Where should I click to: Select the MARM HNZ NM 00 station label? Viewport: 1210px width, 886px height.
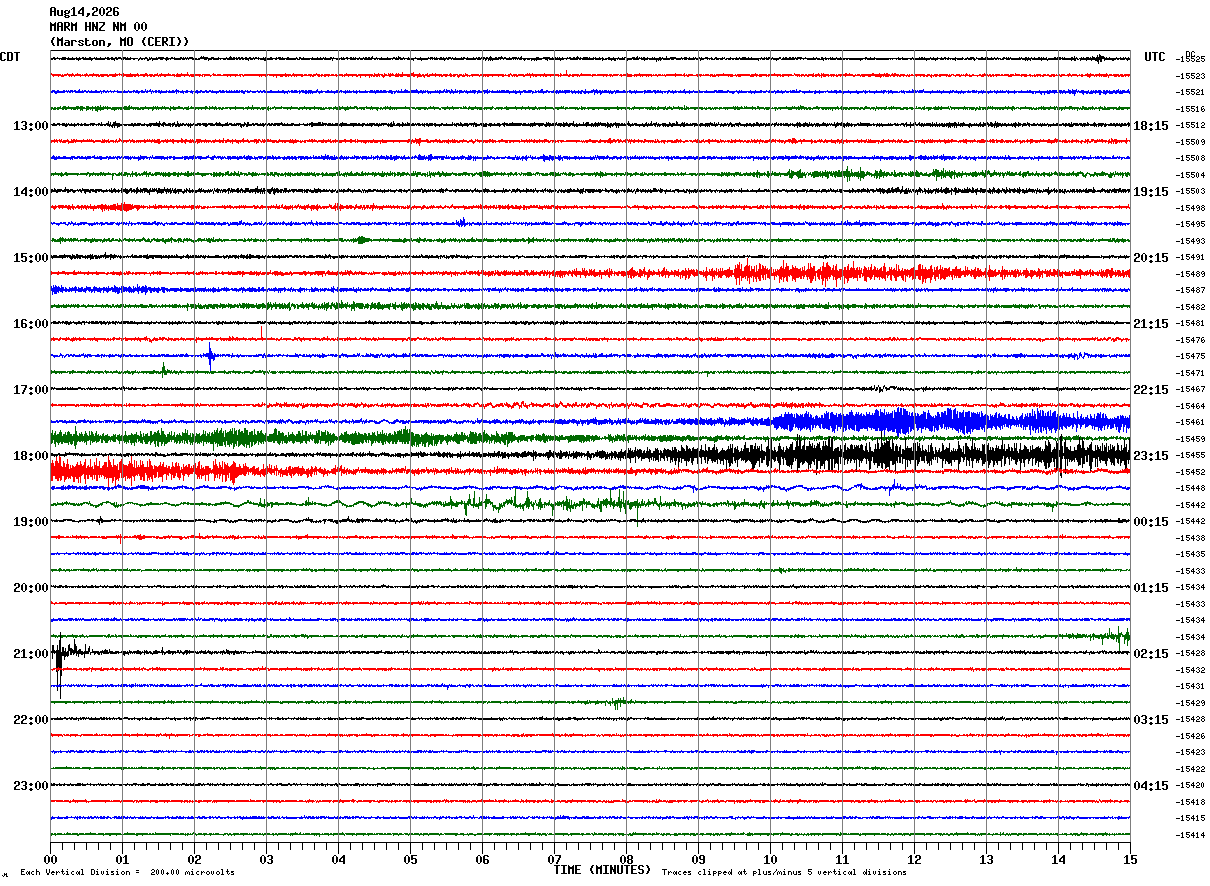pyautogui.click(x=98, y=27)
